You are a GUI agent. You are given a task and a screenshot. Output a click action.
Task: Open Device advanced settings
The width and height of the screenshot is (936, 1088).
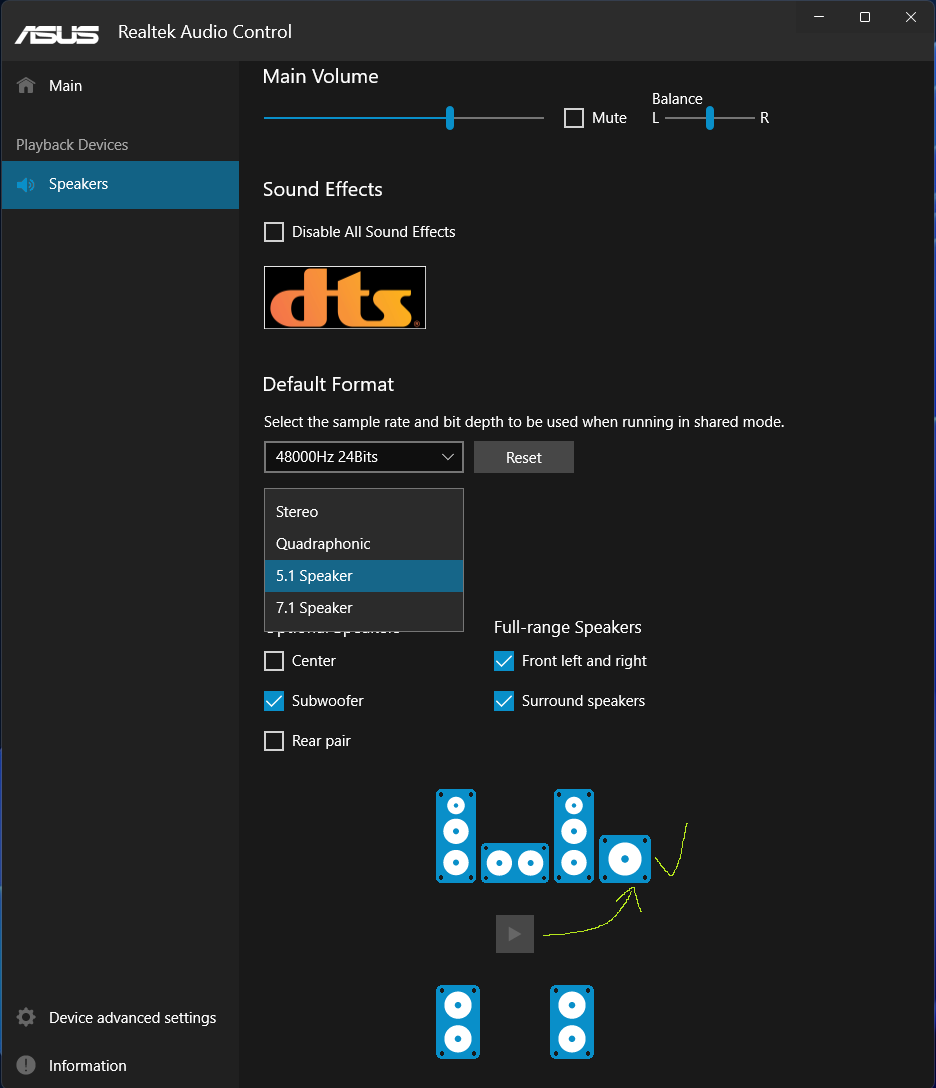120,1017
